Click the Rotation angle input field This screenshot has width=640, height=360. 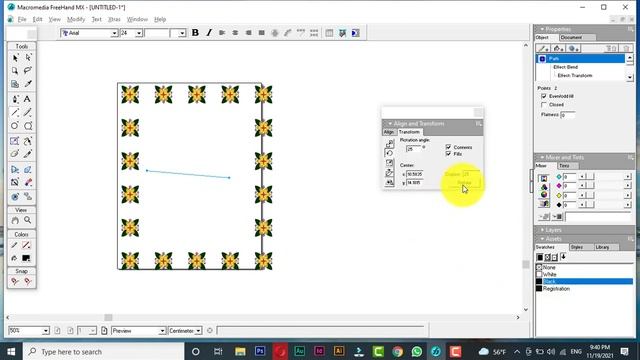coord(413,149)
